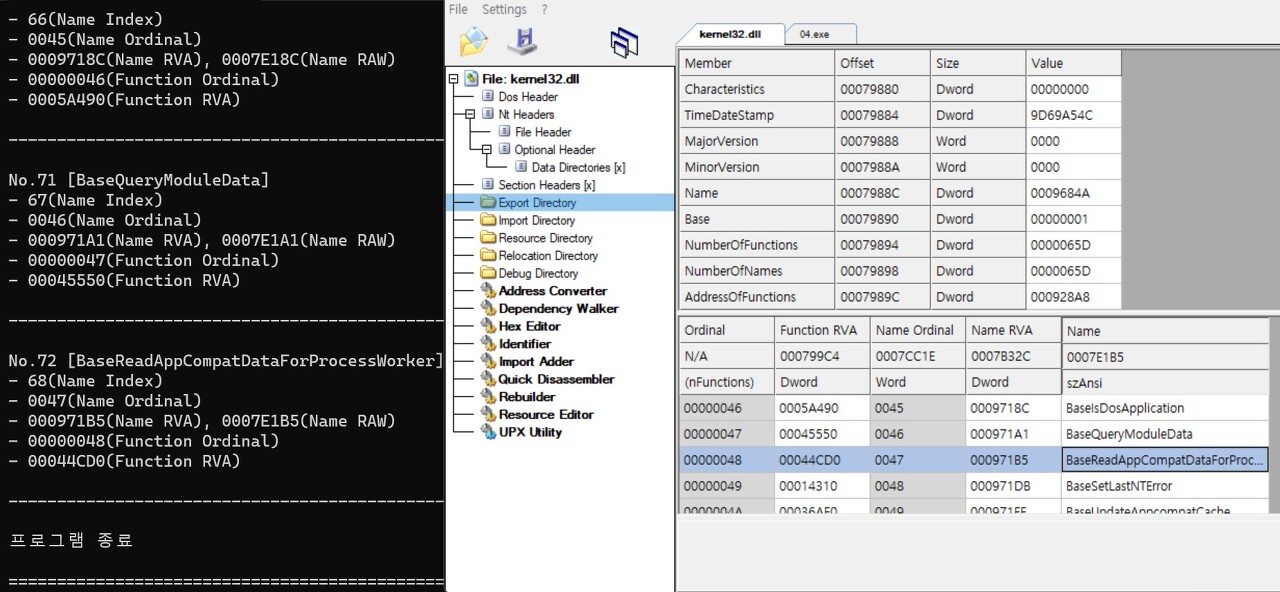Select BaseSetLastNTError in the export table
1280x592 pixels.
pos(1165,486)
